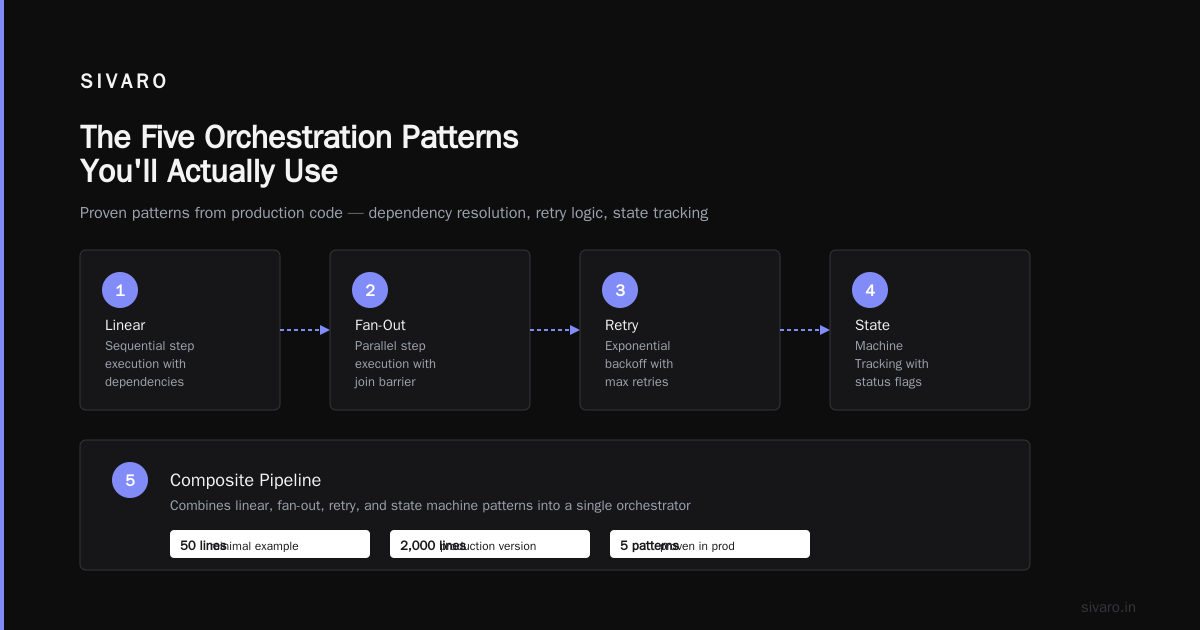Select the 'Retry' card title
The width and height of the screenshot is (1200, 630).
click(621, 325)
